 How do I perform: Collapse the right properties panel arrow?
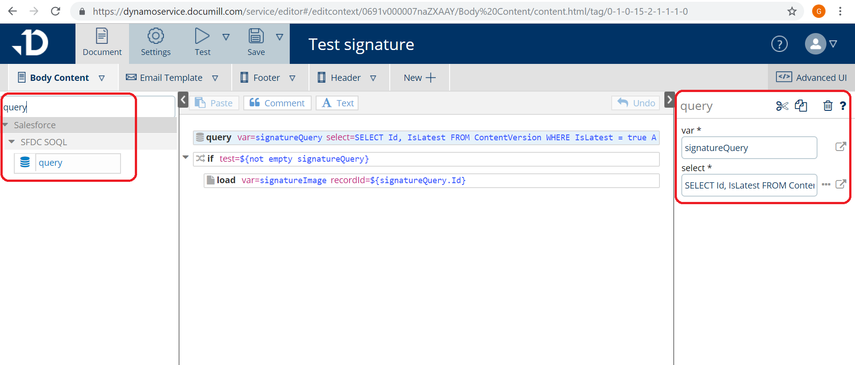669,100
